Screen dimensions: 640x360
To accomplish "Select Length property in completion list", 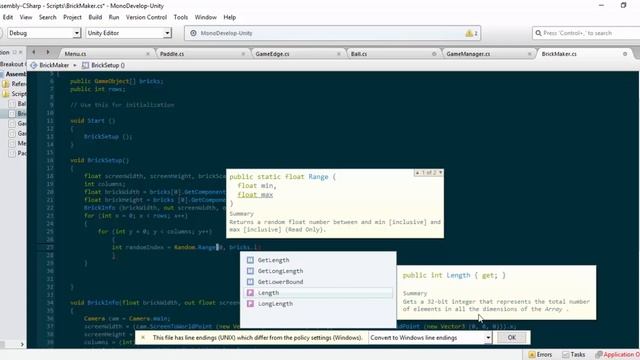I will [318, 293].
